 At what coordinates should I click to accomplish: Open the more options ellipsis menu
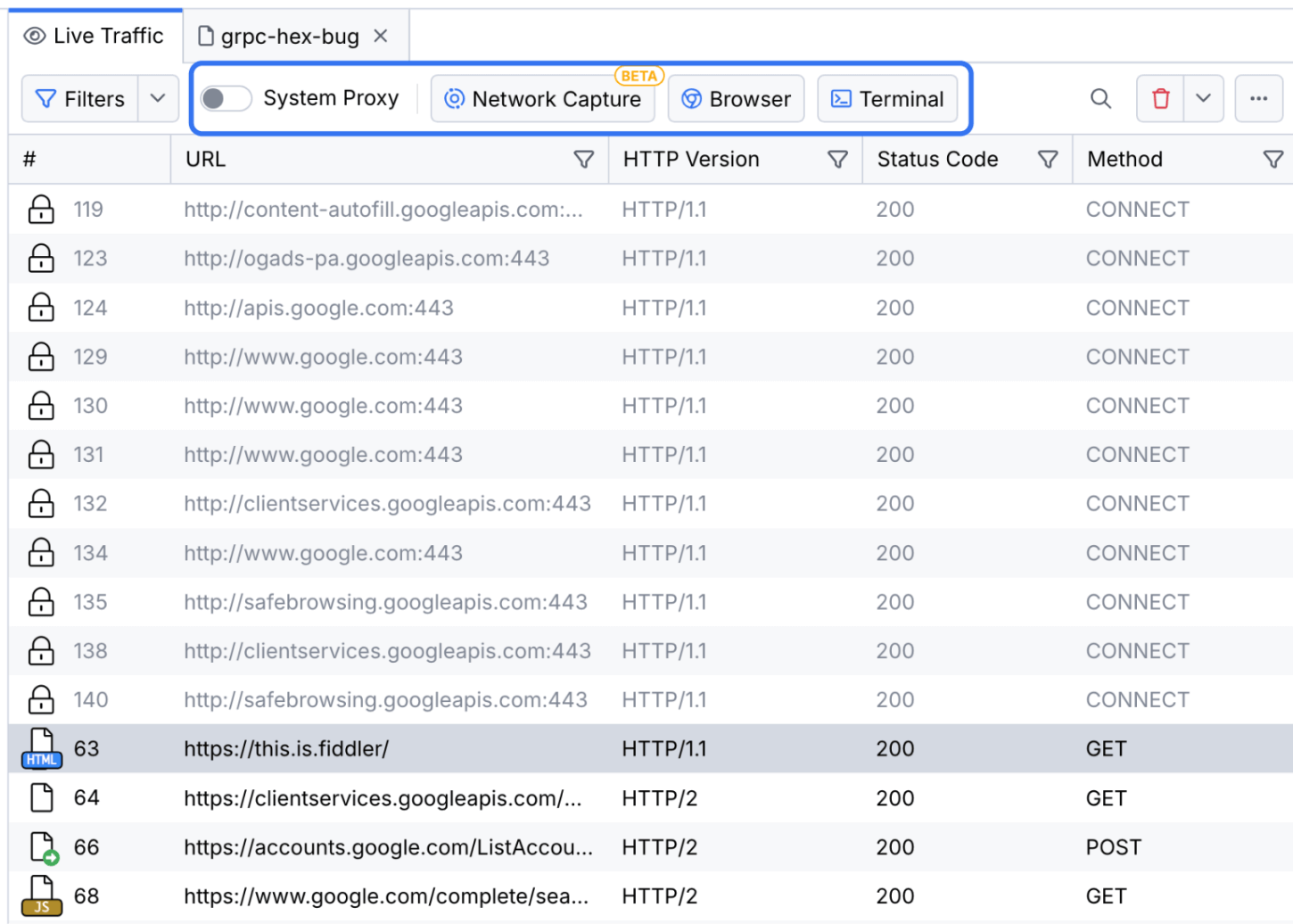click(1258, 99)
